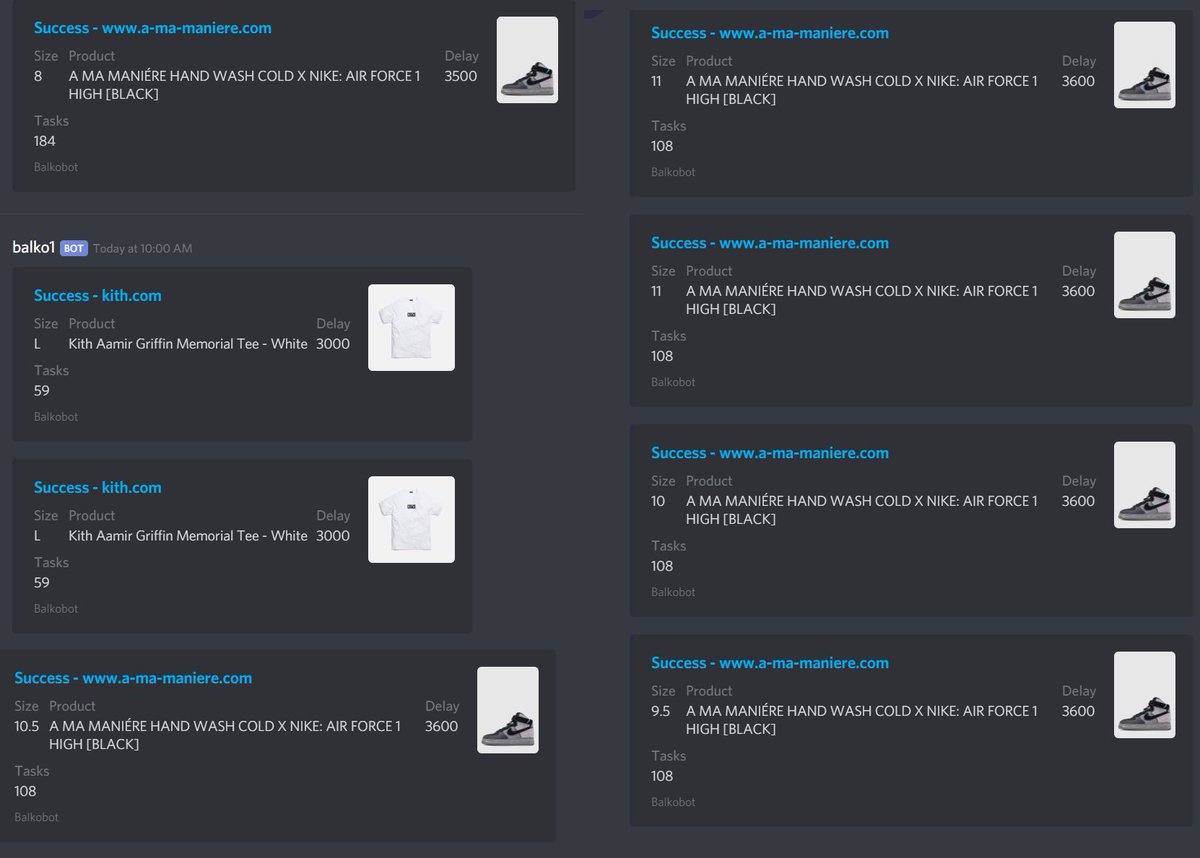
Task: Click the BOT badge beside balko1
Action: (74, 248)
